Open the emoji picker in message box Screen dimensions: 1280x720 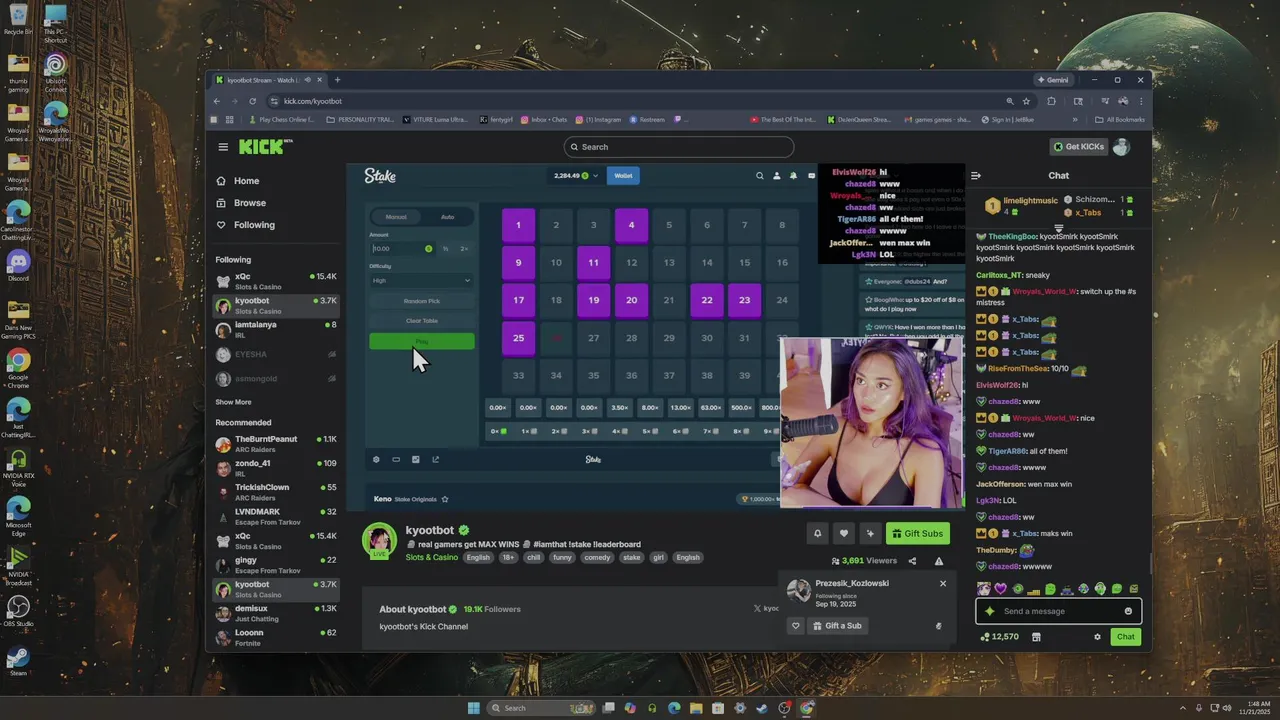click(x=1128, y=611)
